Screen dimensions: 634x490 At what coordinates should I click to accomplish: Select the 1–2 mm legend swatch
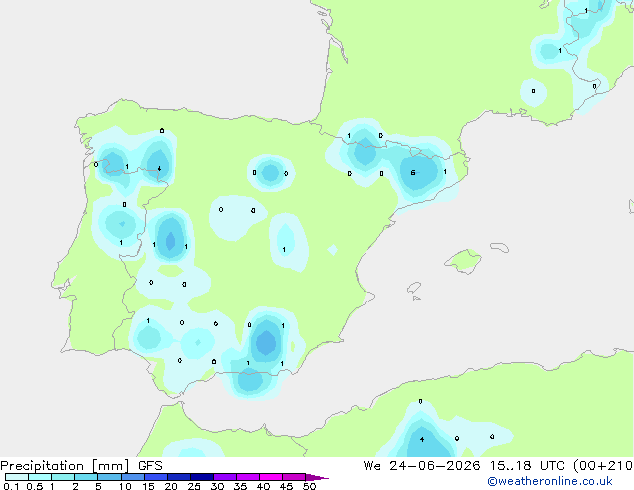click(x=63, y=477)
